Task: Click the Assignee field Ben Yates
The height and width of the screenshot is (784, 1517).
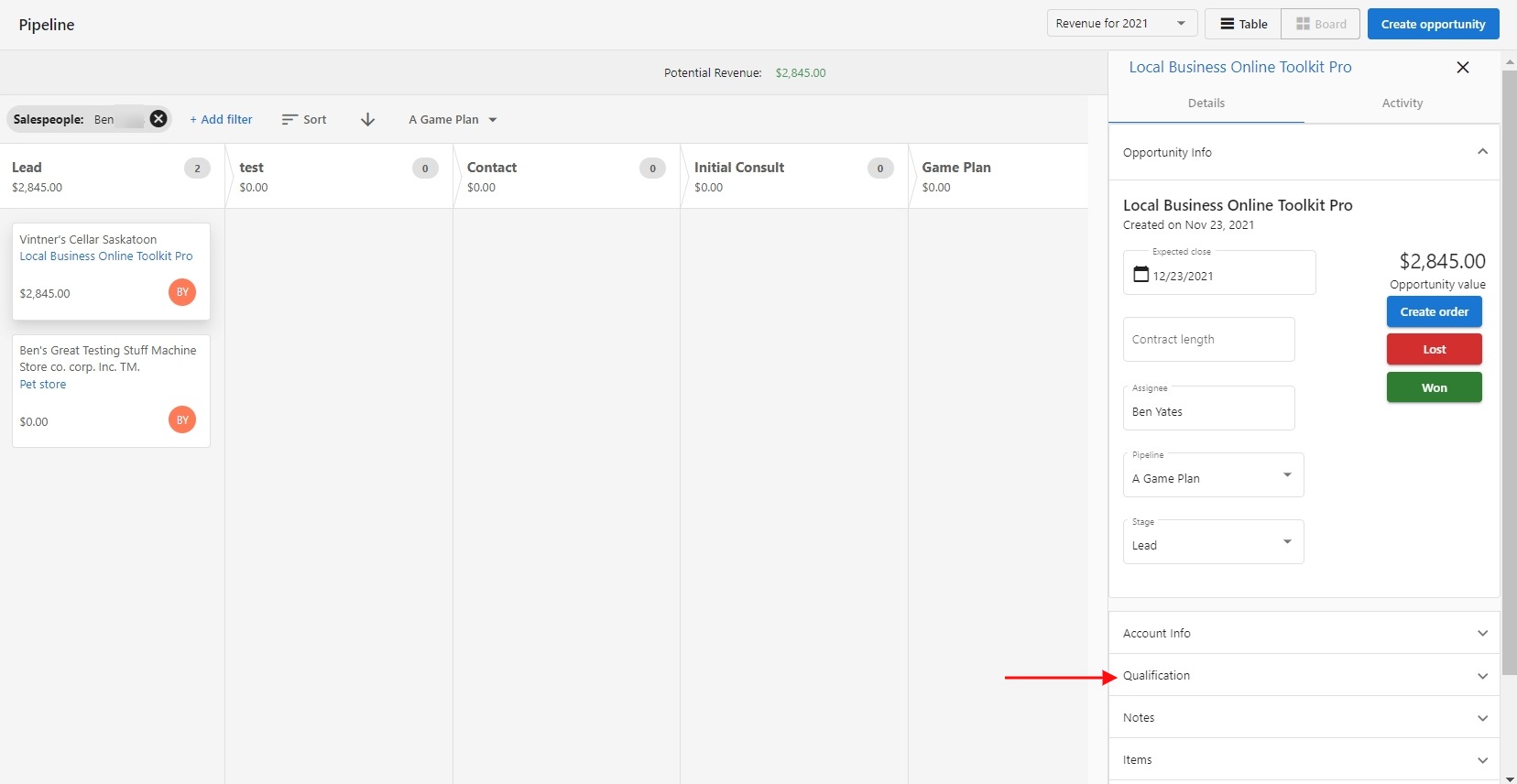Action: pos(1209,408)
